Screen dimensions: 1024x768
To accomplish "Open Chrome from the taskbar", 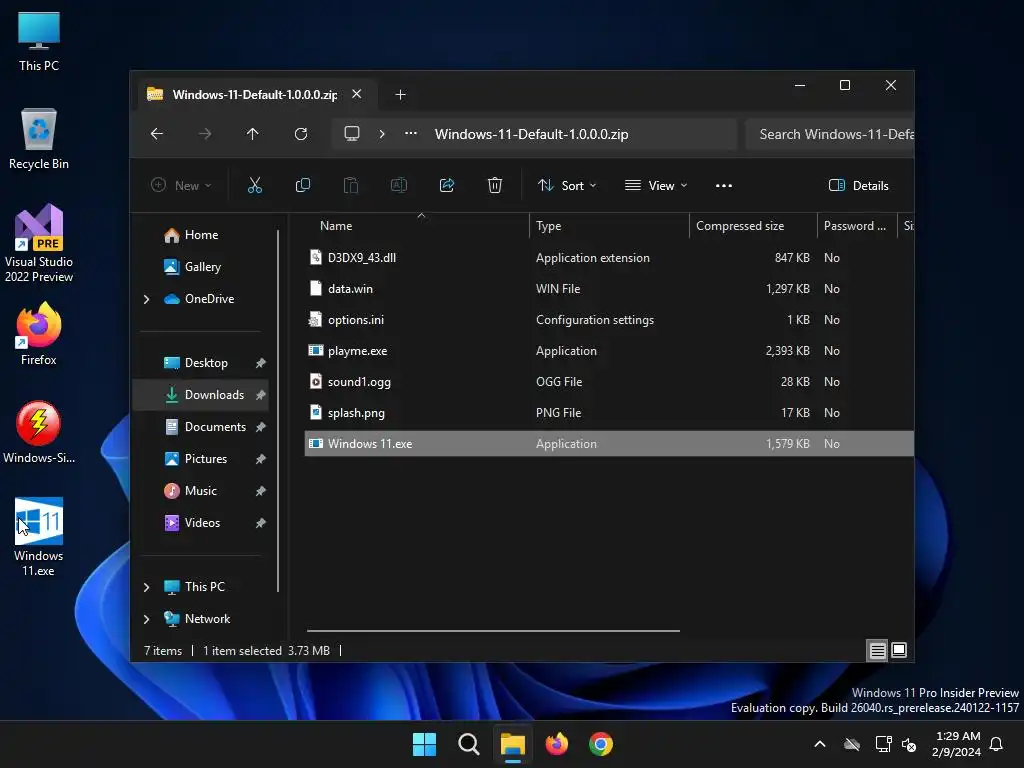I will click(x=601, y=744).
